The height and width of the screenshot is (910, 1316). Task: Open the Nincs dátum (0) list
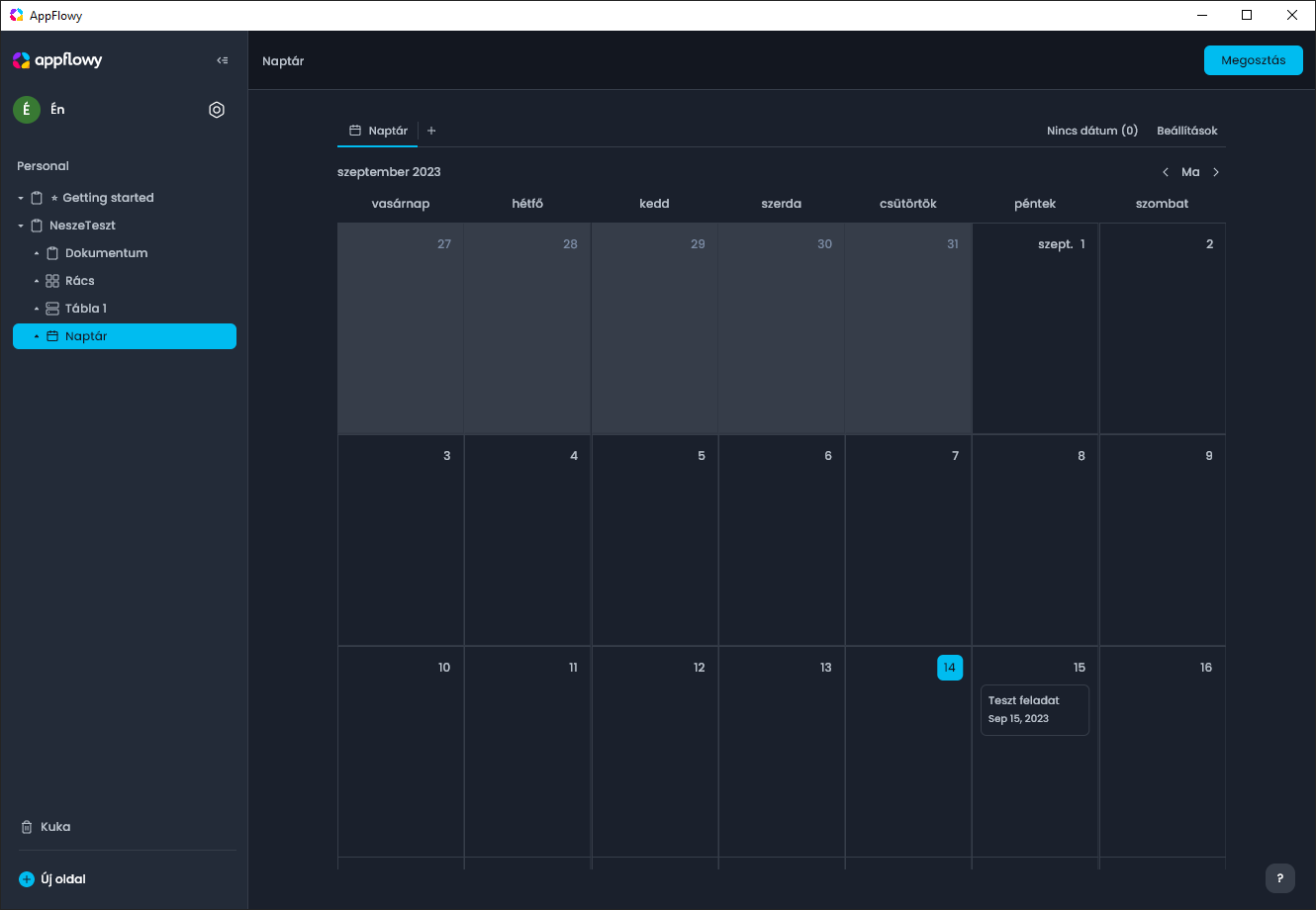(1092, 131)
